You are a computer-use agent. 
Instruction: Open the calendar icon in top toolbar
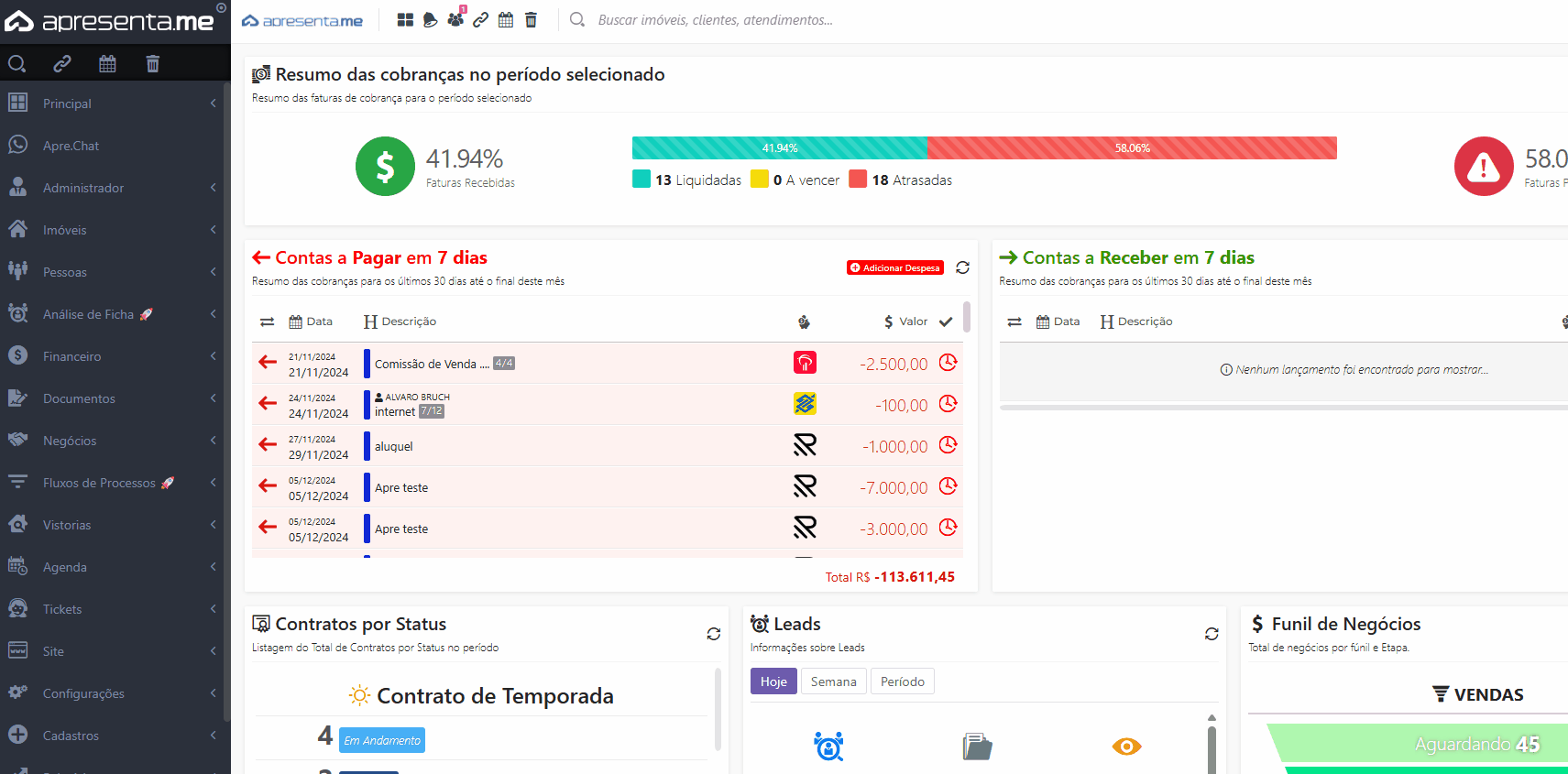point(506,20)
